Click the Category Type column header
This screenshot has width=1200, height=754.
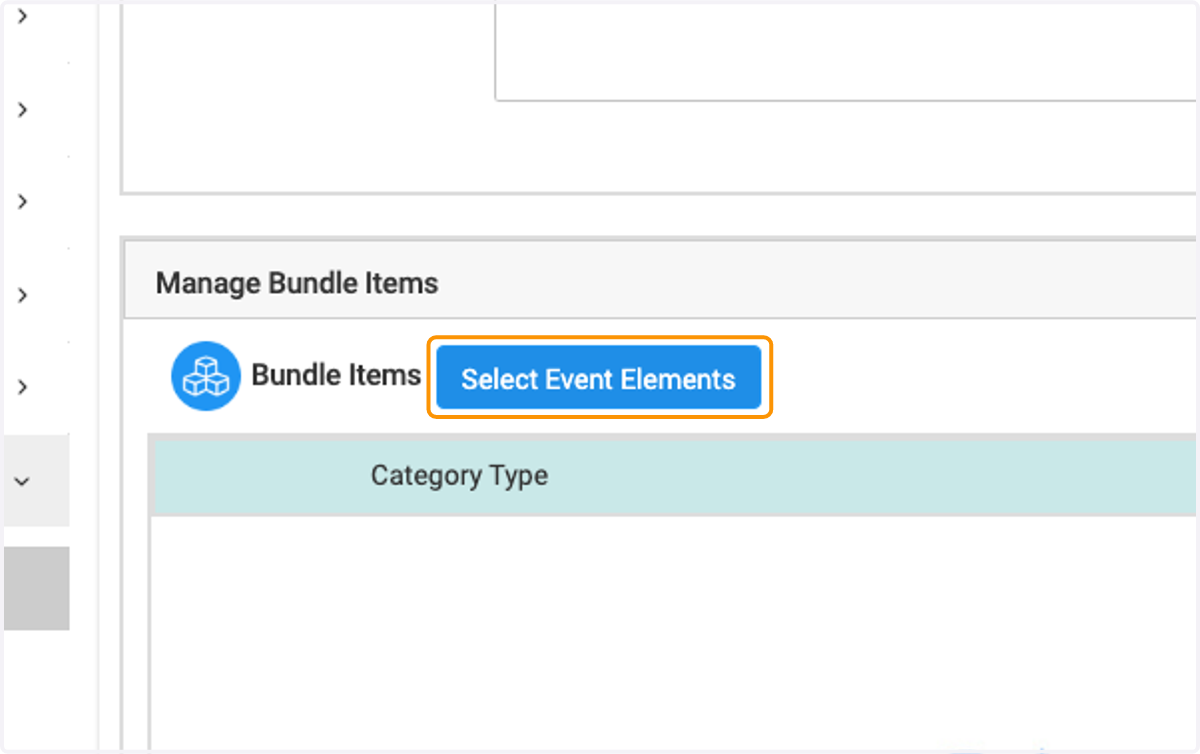click(x=459, y=475)
